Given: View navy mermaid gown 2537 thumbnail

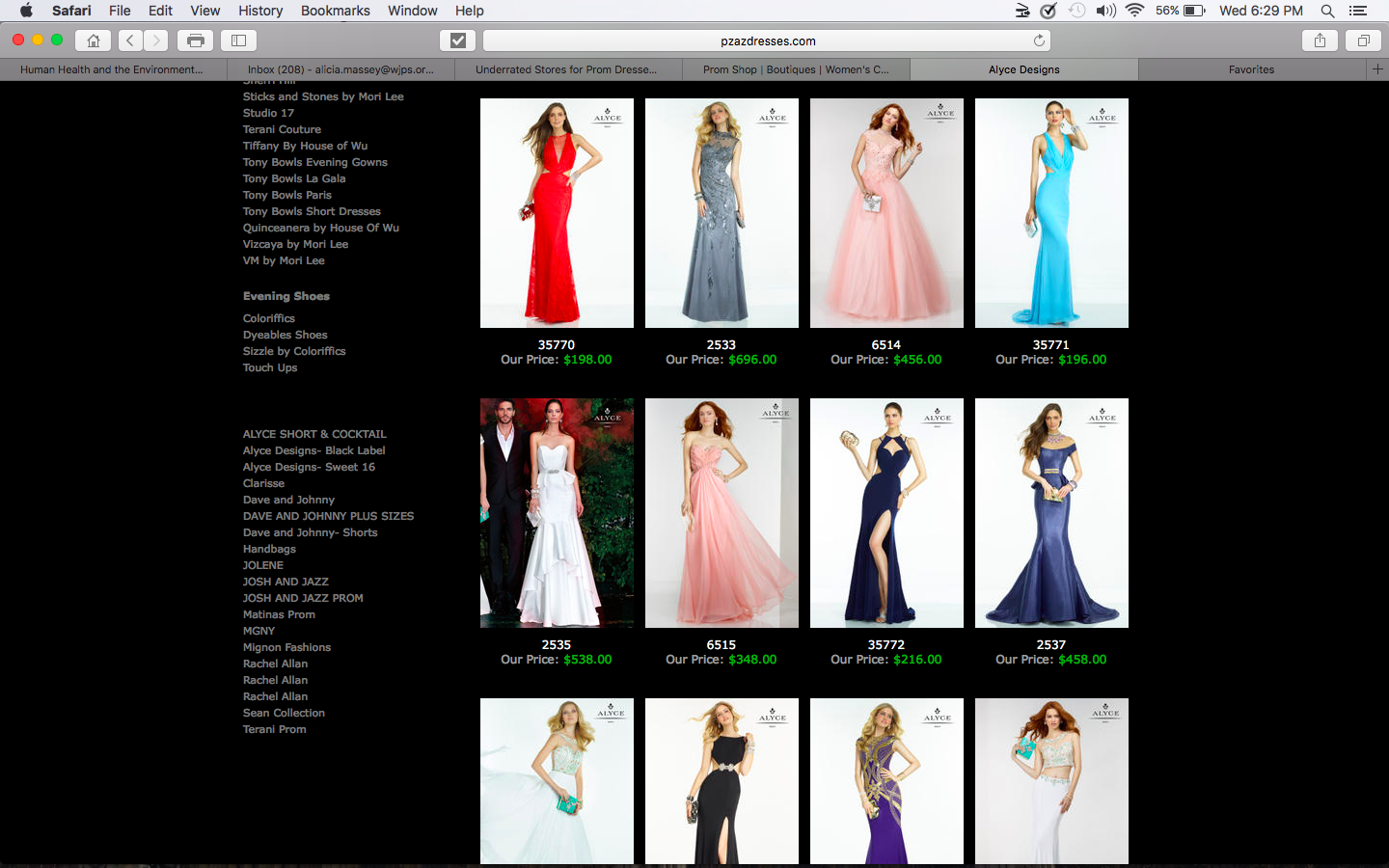Looking at the screenshot, I should coord(1051,513).
